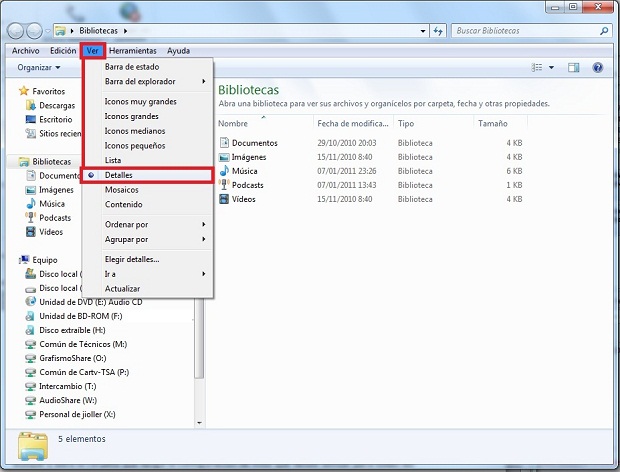The image size is (620, 472).
Task: Open the view options dropdown arrow in the toolbar
Action: [551, 68]
